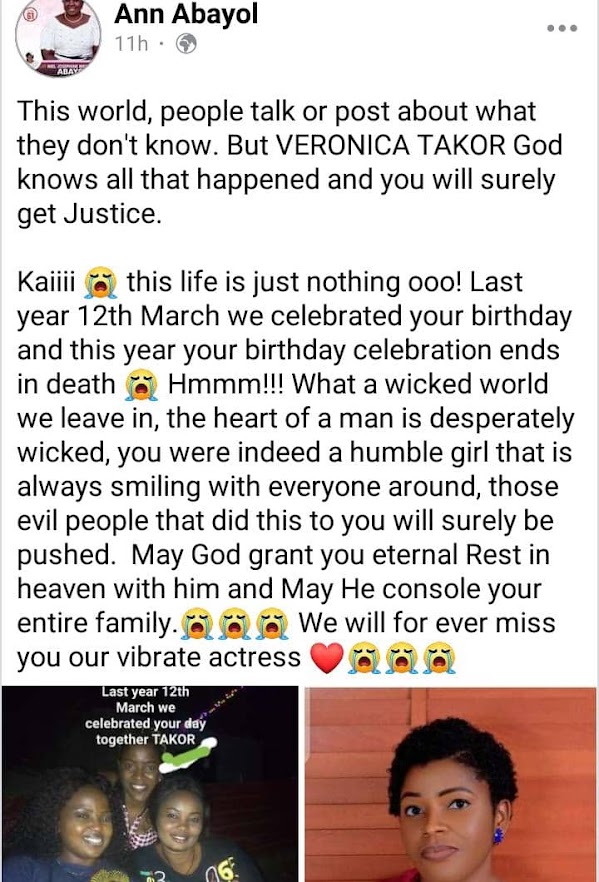This screenshot has height=882, width=599.
Task: Click the crying emoji after 'Kaiiii'
Action: 101,283
